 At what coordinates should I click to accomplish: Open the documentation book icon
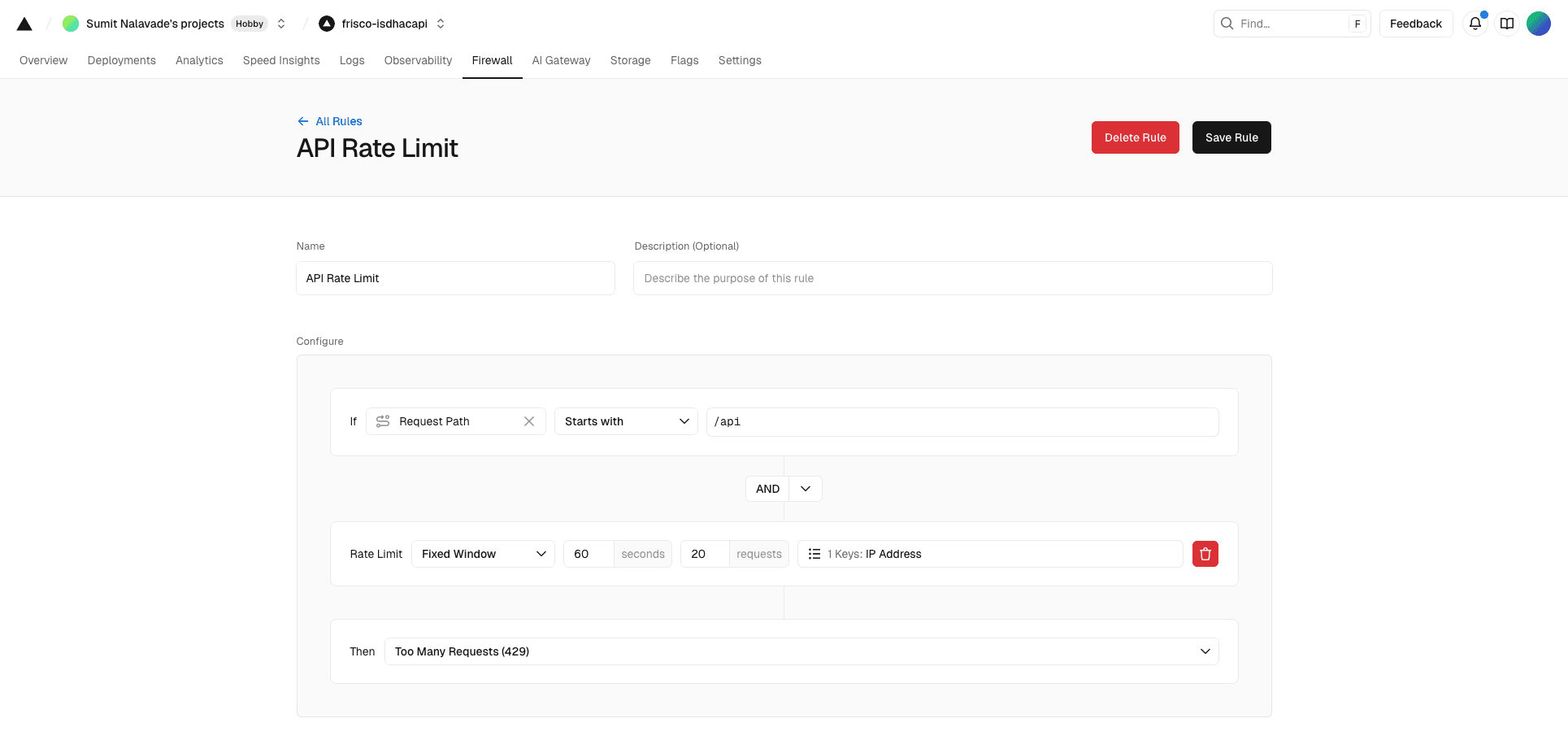pyautogui.click(x=1506, y=24)
